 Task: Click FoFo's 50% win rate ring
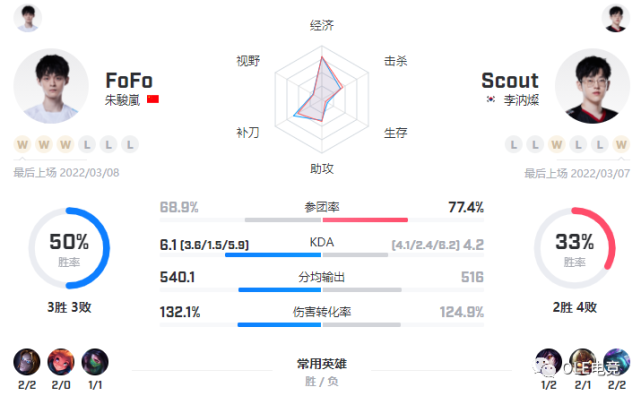[69, 248]
